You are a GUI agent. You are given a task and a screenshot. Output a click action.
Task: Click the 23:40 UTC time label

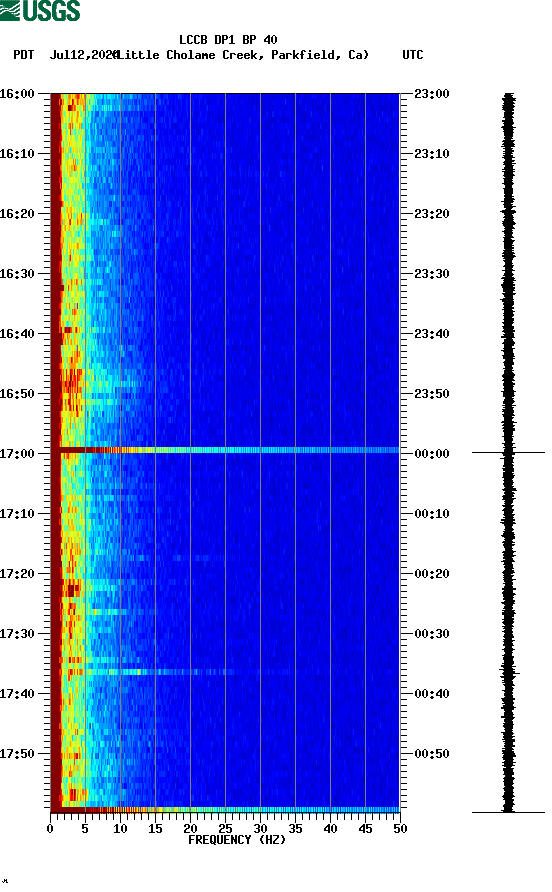click(x=432, y=333)
